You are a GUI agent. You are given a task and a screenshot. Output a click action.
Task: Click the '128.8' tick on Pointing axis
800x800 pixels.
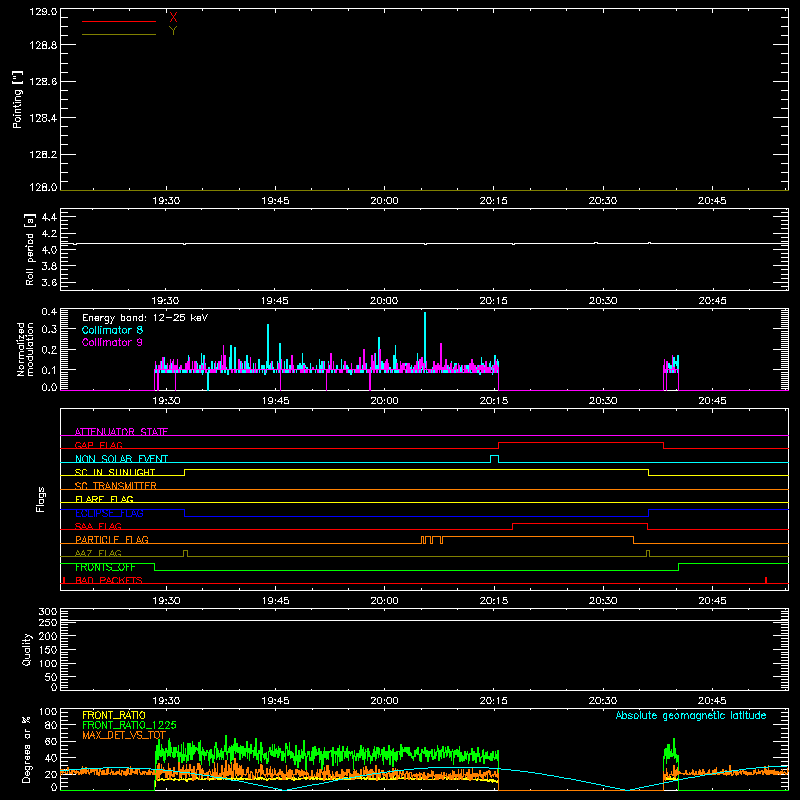coord(43,45)
